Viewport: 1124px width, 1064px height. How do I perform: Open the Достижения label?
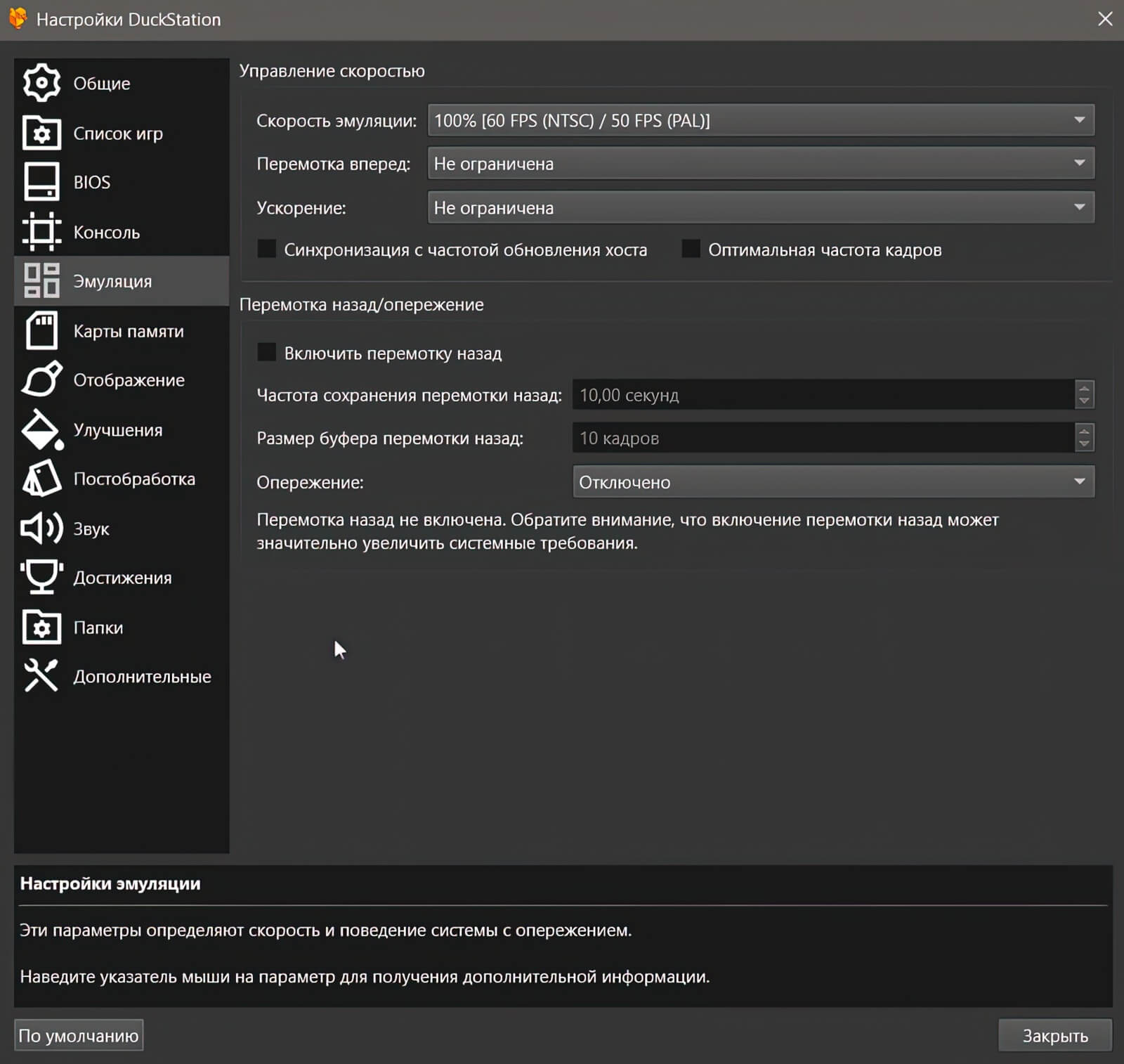click(122, 578)
